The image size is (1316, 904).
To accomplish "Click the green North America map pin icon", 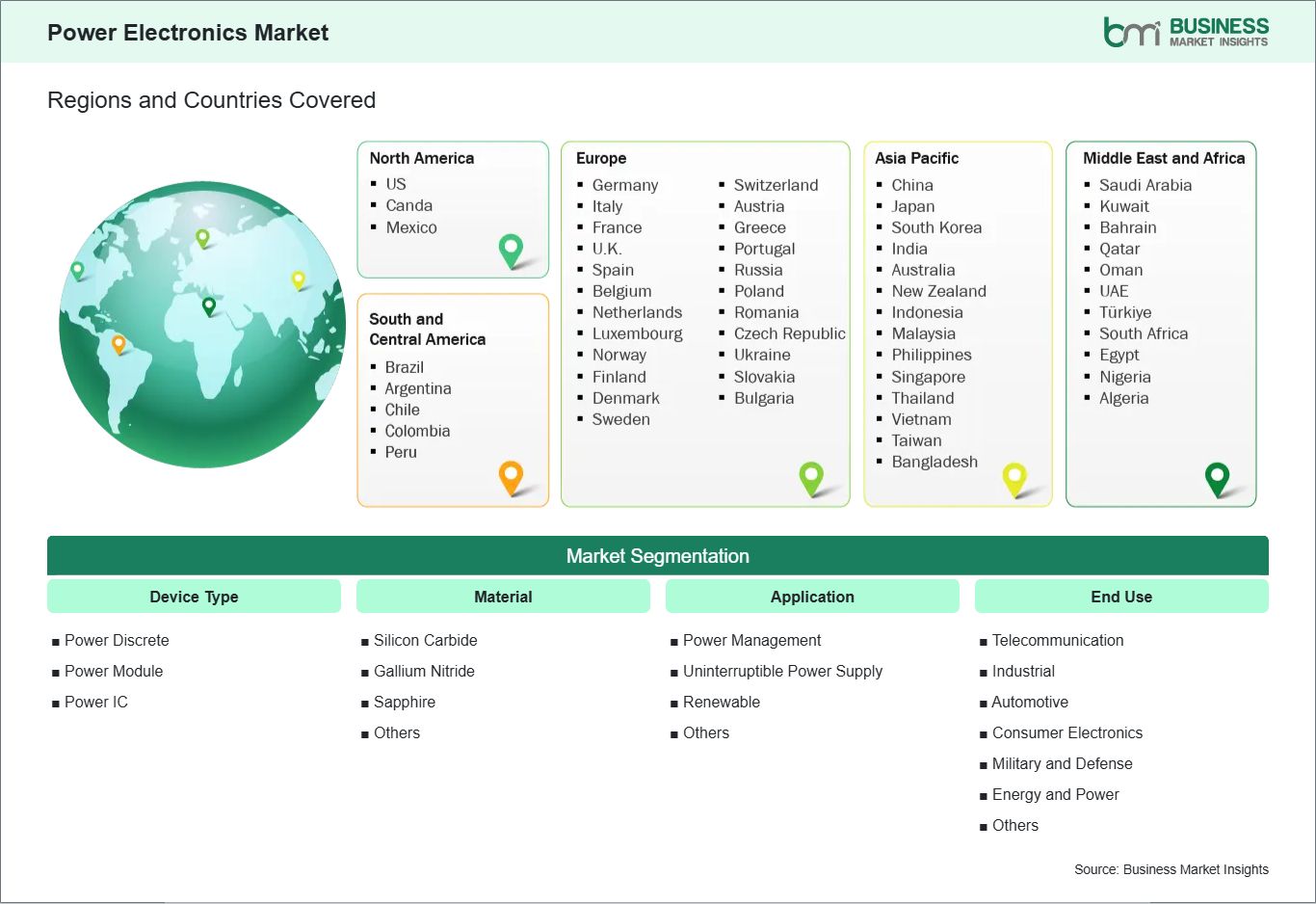I will (x=510, y=250).
